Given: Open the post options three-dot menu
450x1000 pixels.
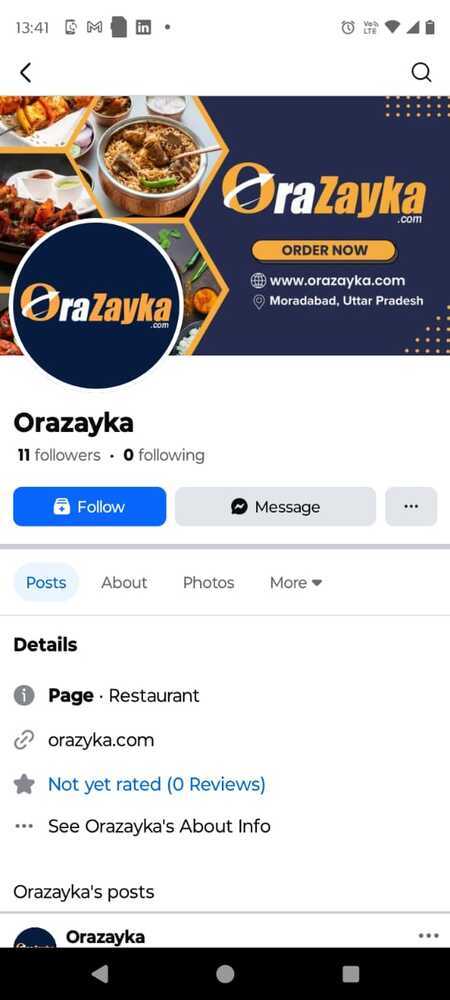Looking at the screenshot, I should [x=428, y=936].
